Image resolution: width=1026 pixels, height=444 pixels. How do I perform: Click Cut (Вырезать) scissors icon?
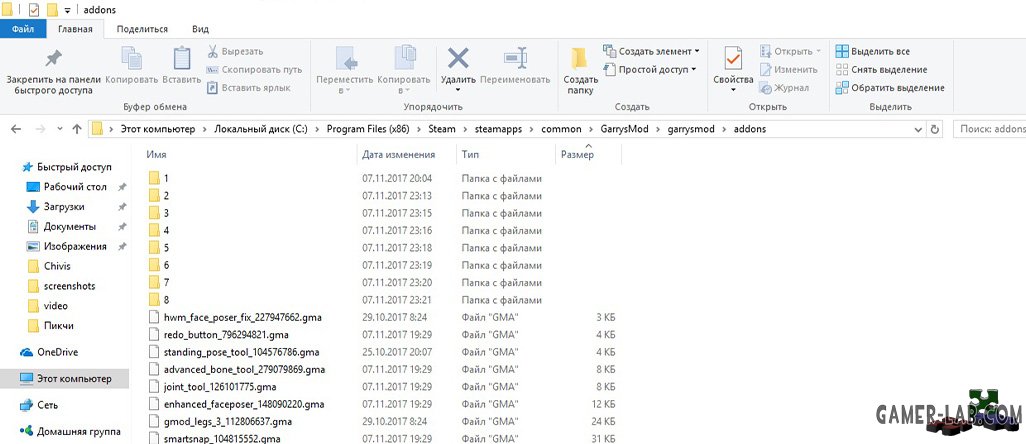pyautogui.click(x=213, y=51)
